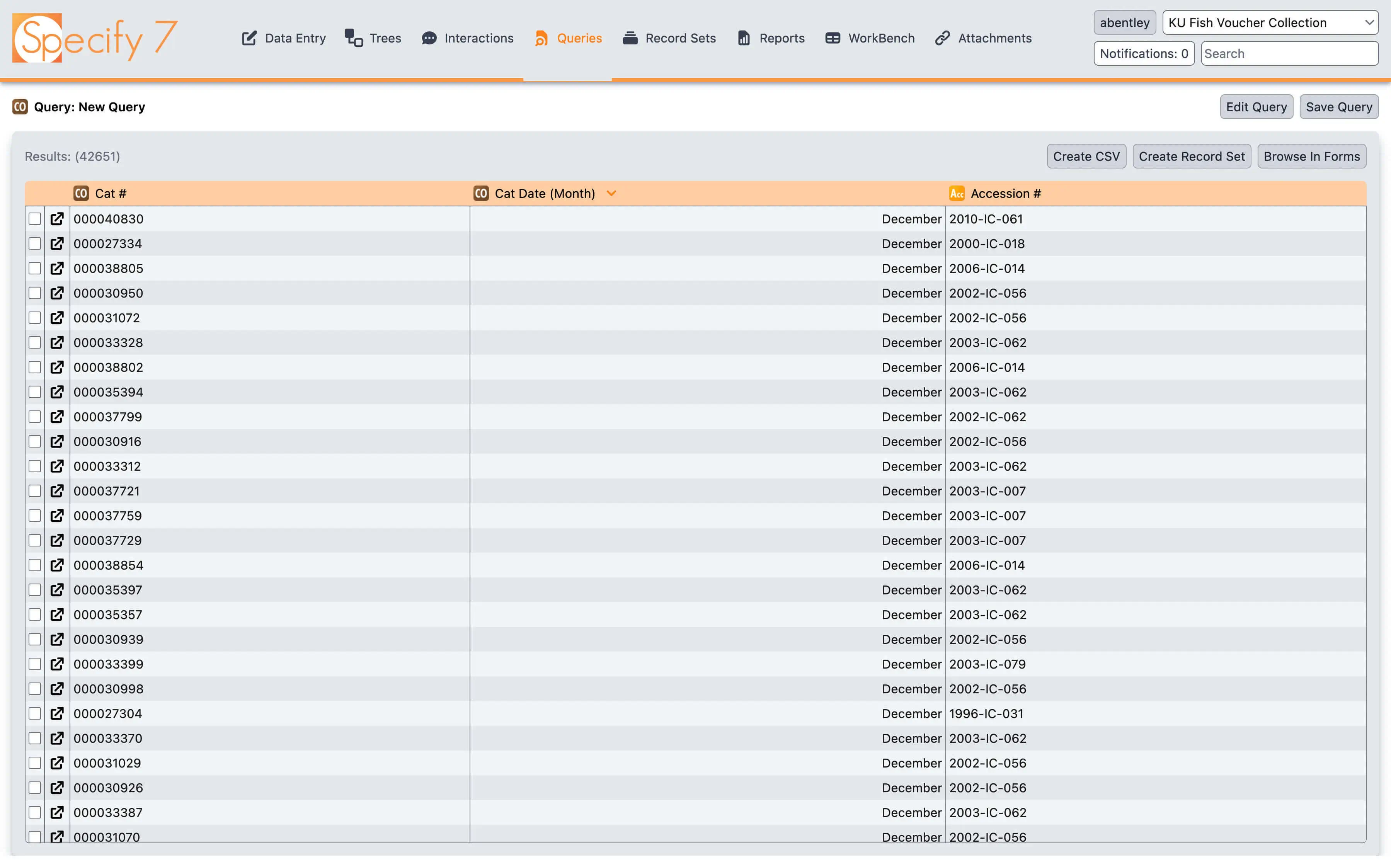Tick the checkbox for 000030998
1391x868 pixels.
pos(35,689)
